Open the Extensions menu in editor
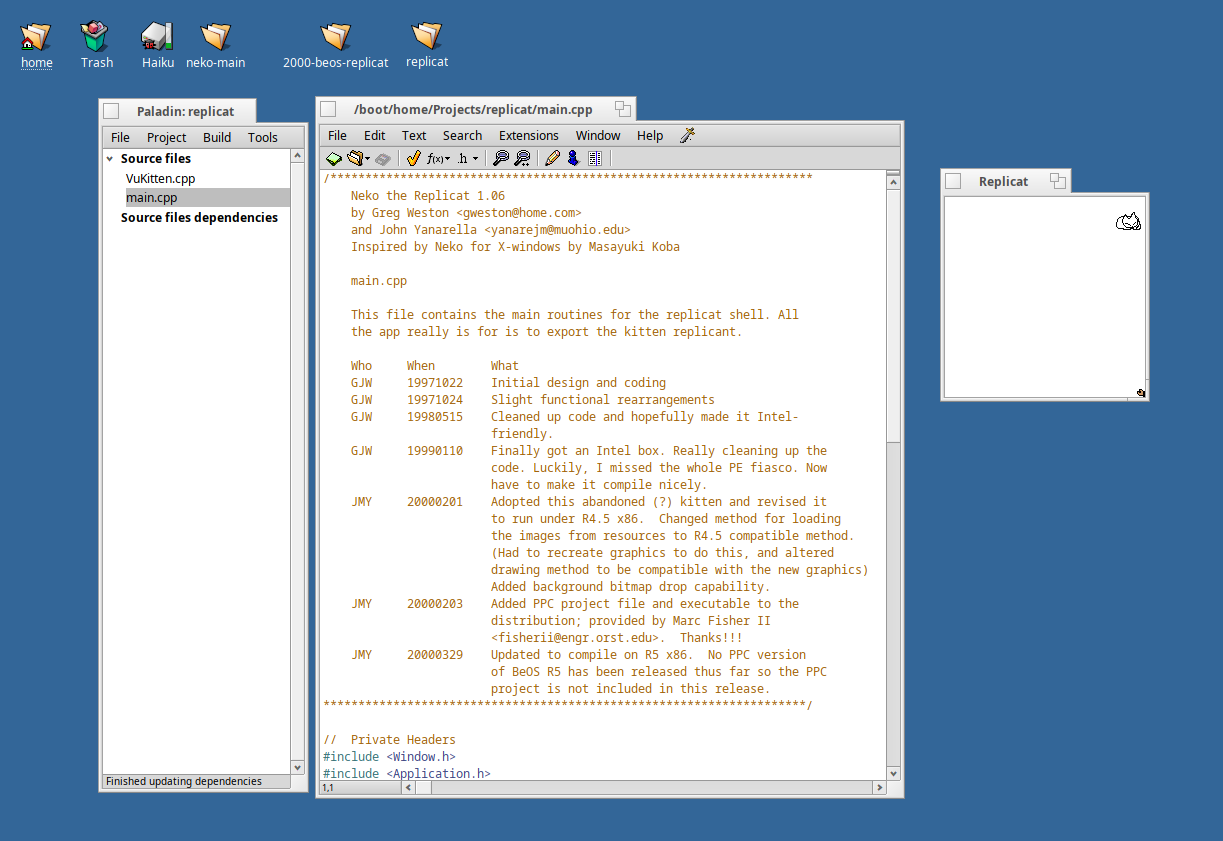This screenshot has height=841, width=1223. 528,135
